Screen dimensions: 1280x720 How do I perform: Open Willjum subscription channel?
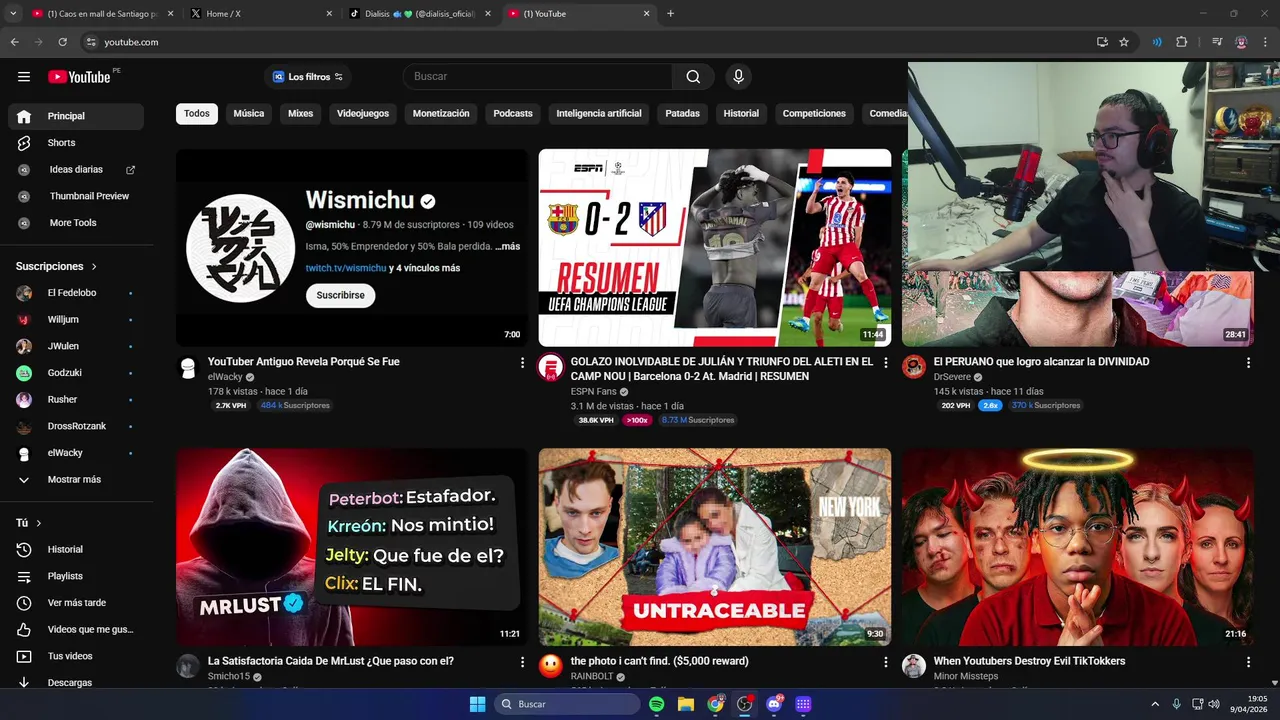coord(76,319)
